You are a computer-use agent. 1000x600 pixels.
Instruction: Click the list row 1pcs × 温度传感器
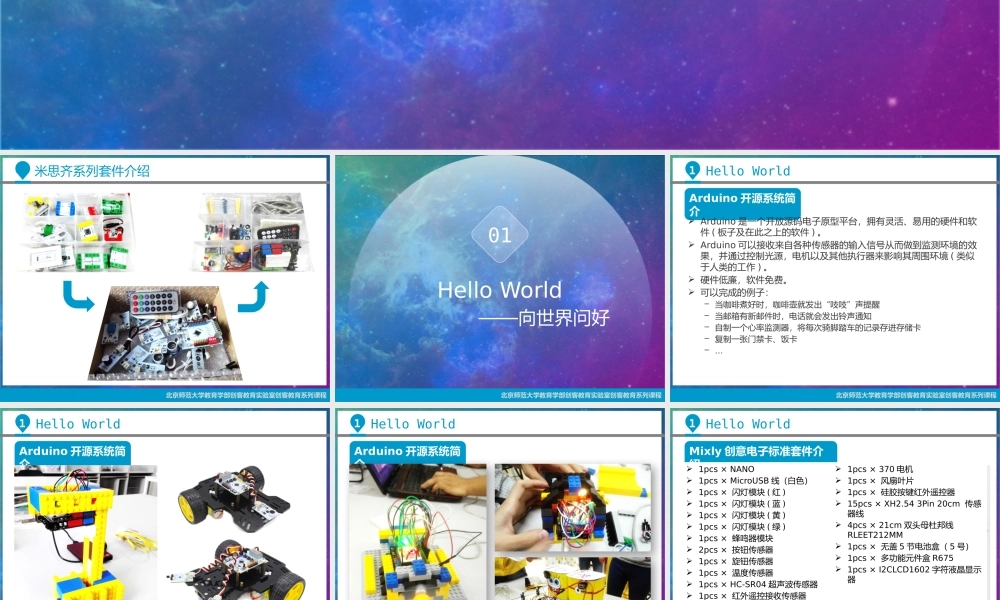tap(735, 573)
